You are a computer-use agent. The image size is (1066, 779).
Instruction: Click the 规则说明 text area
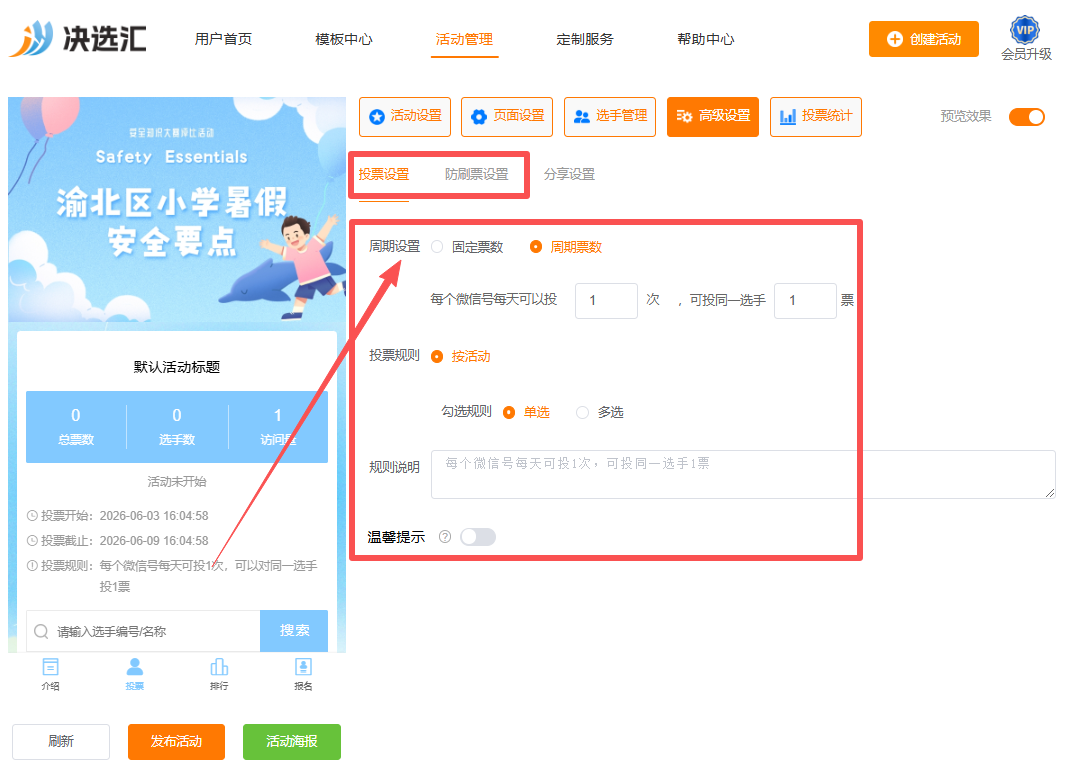(743, 474)
